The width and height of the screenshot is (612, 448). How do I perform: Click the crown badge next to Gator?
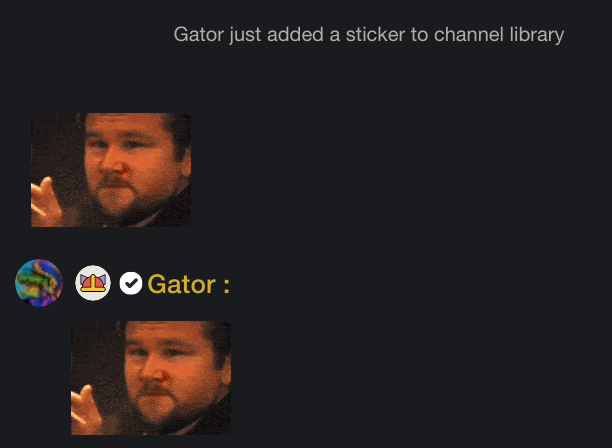tap(93, 283)
